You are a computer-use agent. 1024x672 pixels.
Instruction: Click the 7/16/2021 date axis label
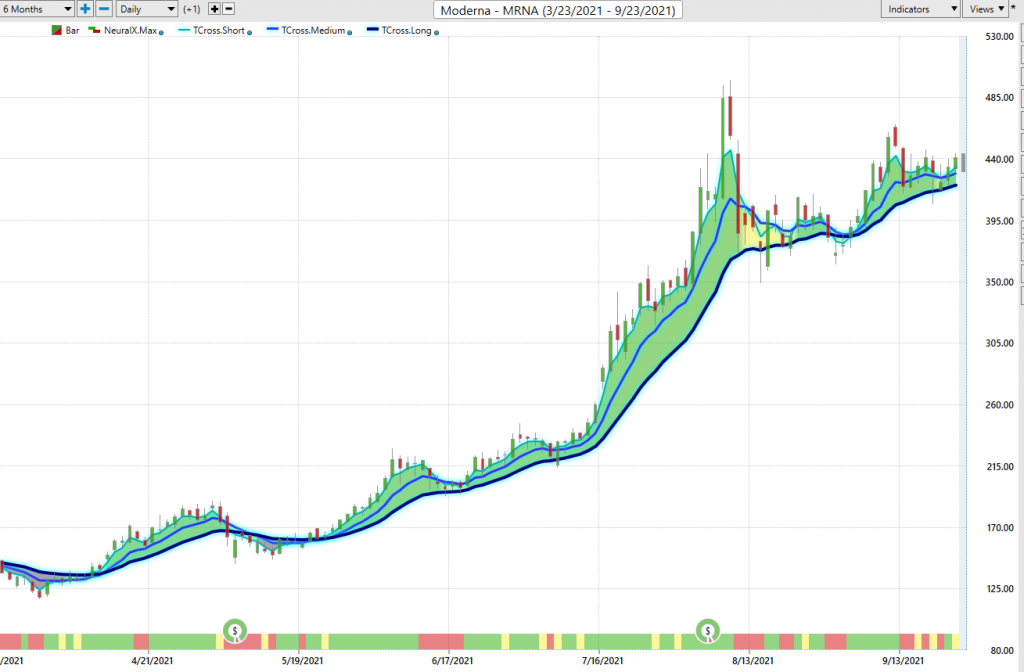(603, 661)
